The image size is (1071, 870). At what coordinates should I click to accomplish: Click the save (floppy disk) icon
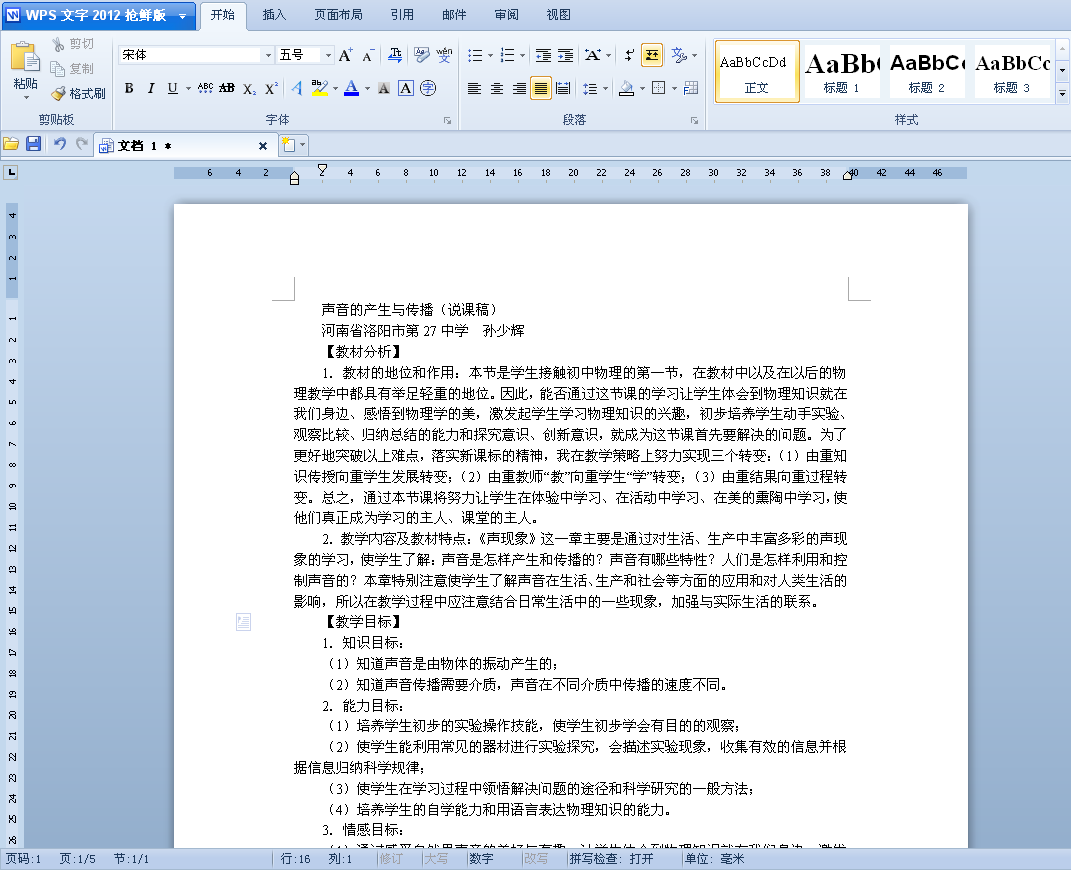[x=33, y=145]
